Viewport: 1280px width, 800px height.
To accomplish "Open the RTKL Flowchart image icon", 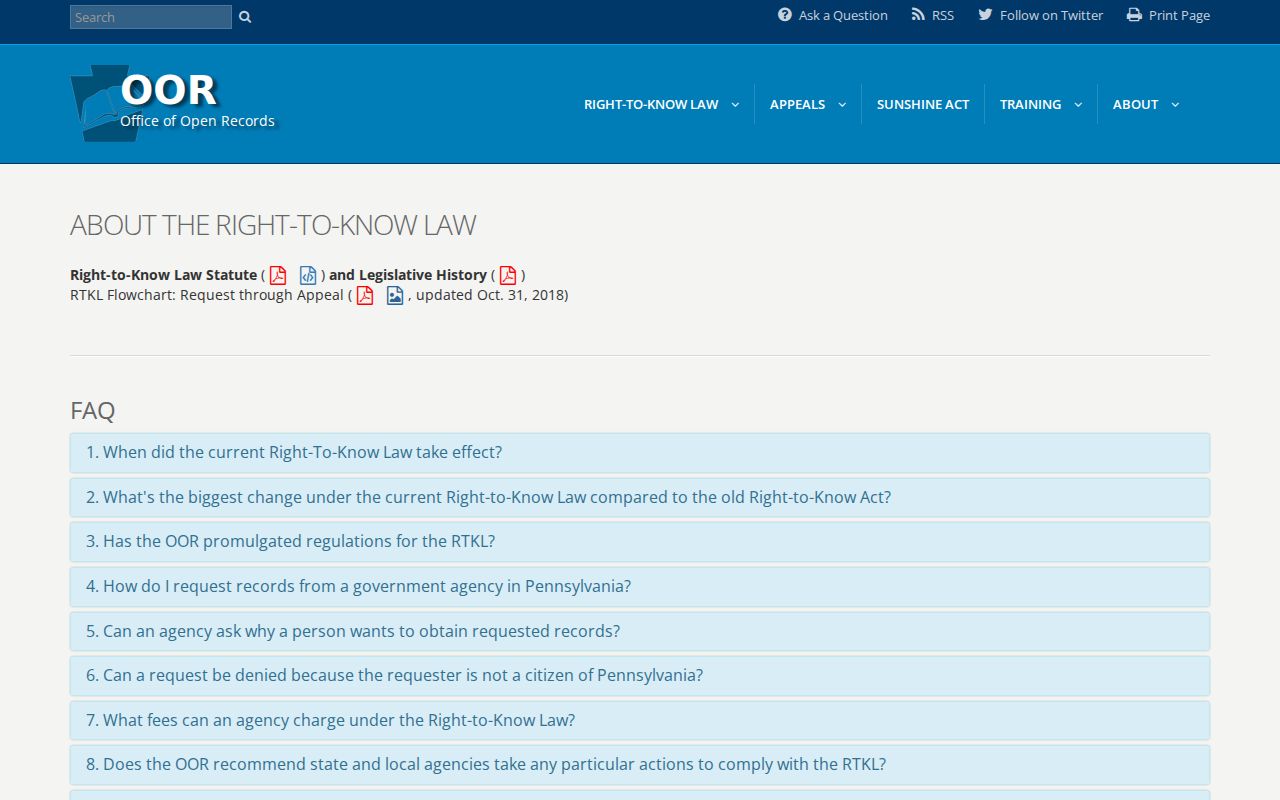I will [395, 295].
